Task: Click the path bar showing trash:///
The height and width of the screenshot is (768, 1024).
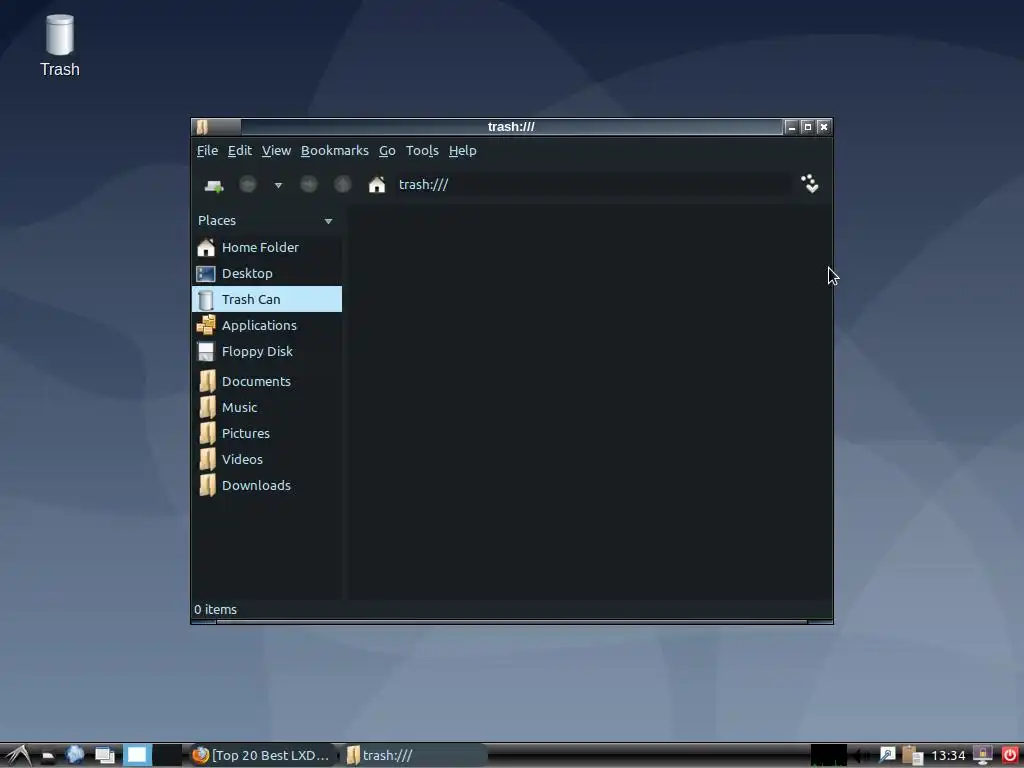Action: (x=593, y=185)
